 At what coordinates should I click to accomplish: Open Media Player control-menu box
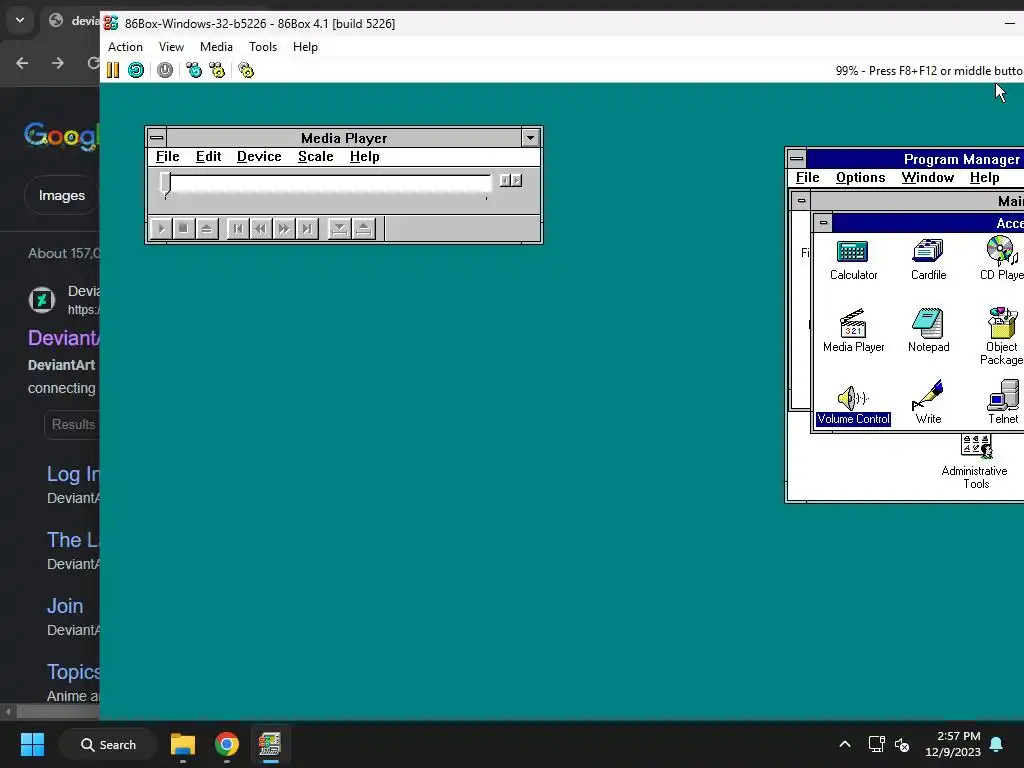(x=157, y=138)
